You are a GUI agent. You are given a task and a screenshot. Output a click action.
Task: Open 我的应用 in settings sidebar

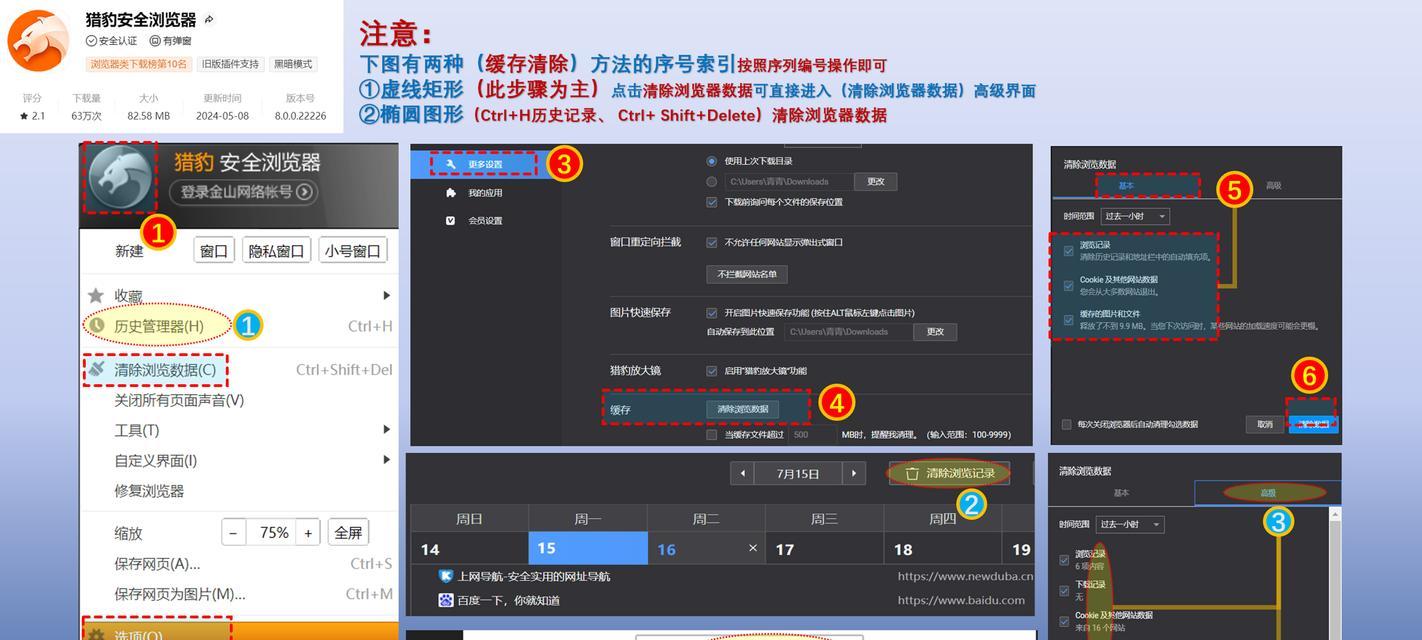[484, 192]
